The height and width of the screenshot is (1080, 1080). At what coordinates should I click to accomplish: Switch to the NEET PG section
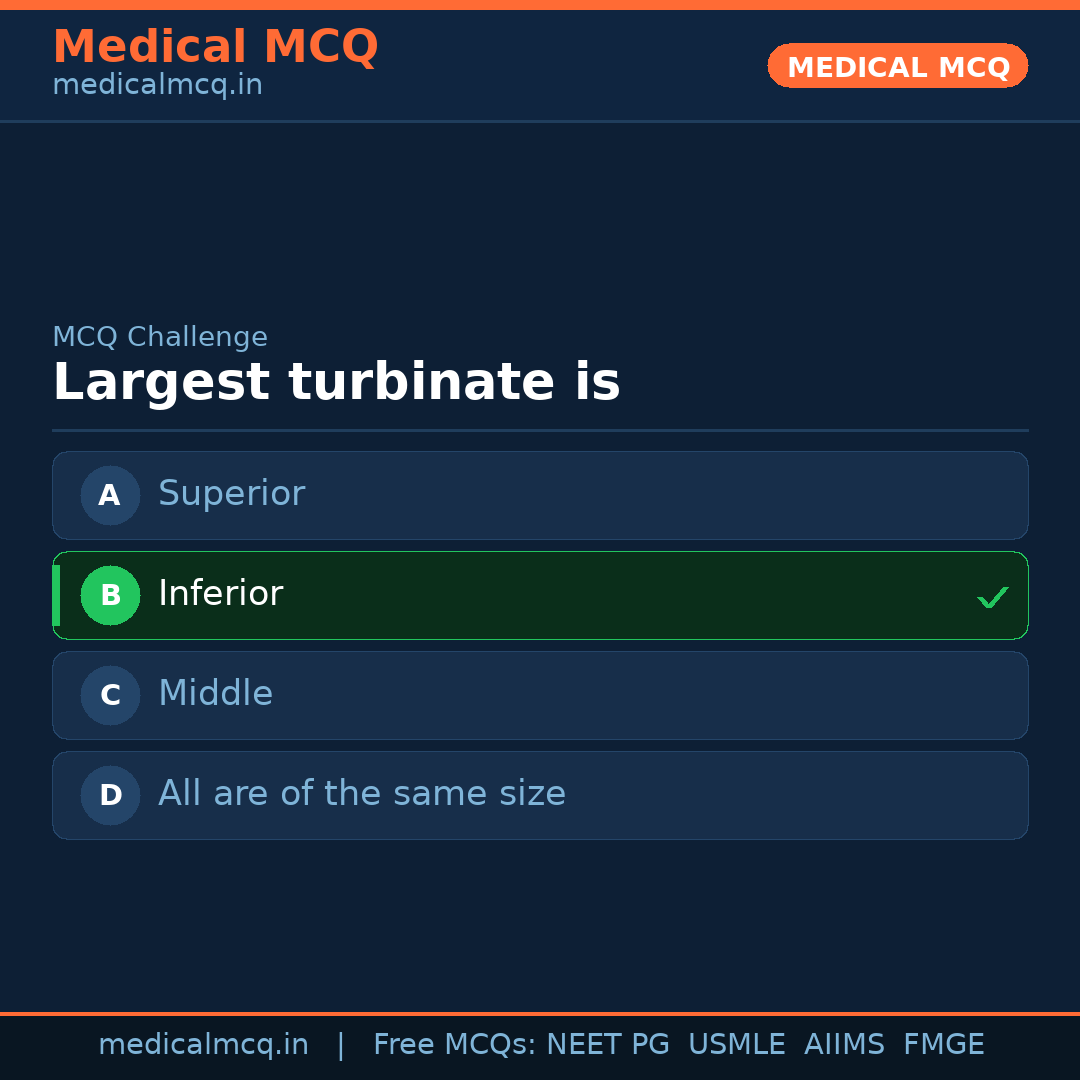tap(607, 1044)
